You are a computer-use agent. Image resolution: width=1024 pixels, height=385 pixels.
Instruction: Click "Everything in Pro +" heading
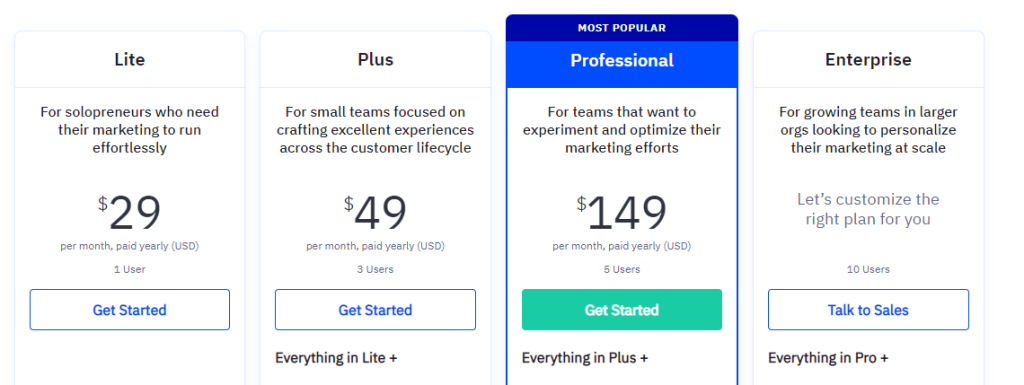828,358
